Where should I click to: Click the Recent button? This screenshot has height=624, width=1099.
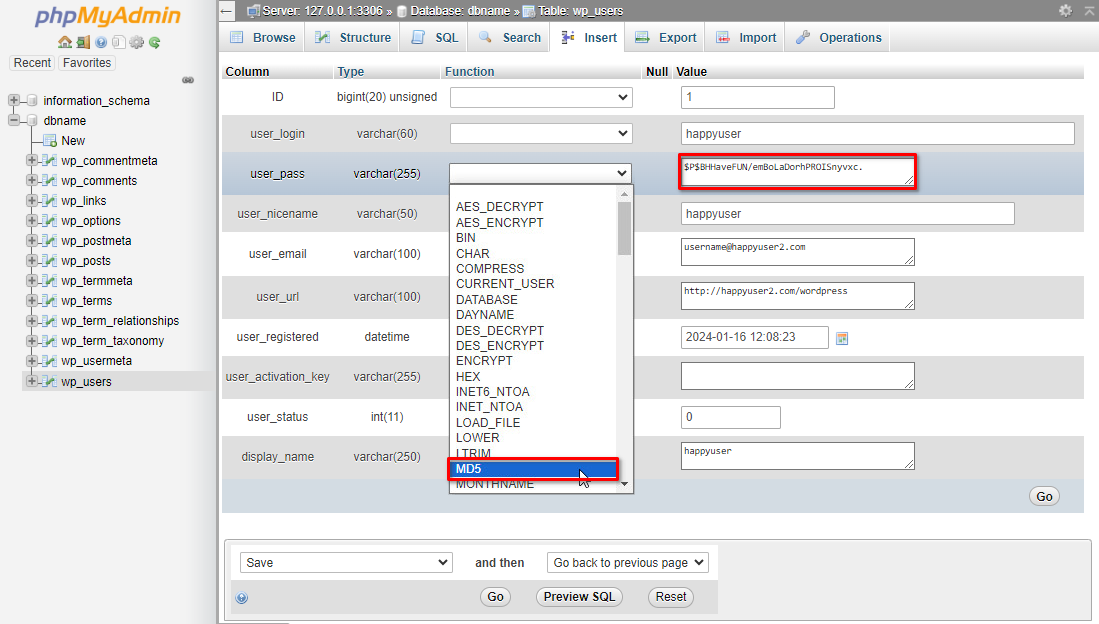pyautogui.click(x=32, y=62)
